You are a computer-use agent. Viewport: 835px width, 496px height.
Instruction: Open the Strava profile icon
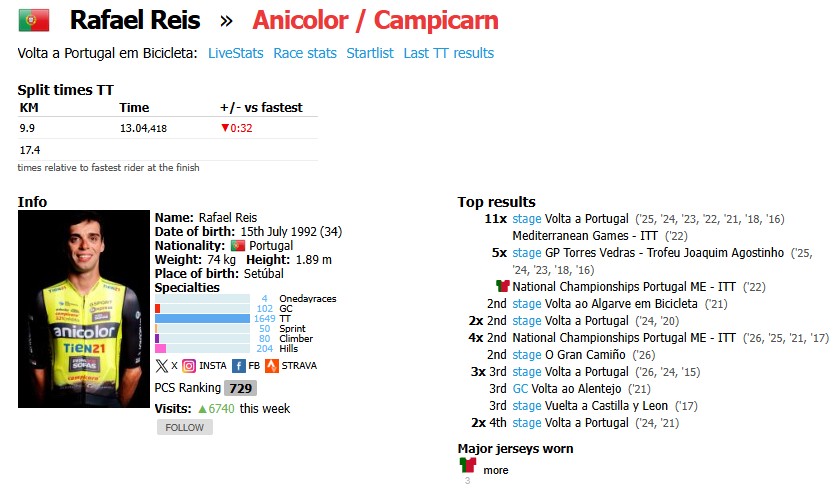pyautogui.click(x=272, y=366)
